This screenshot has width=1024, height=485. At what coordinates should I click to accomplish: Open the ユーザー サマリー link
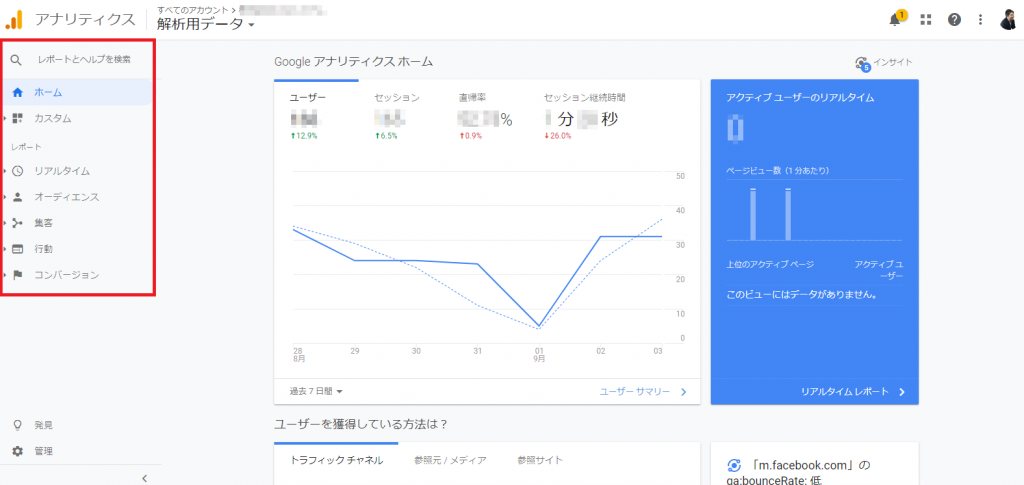pos(643,392)
